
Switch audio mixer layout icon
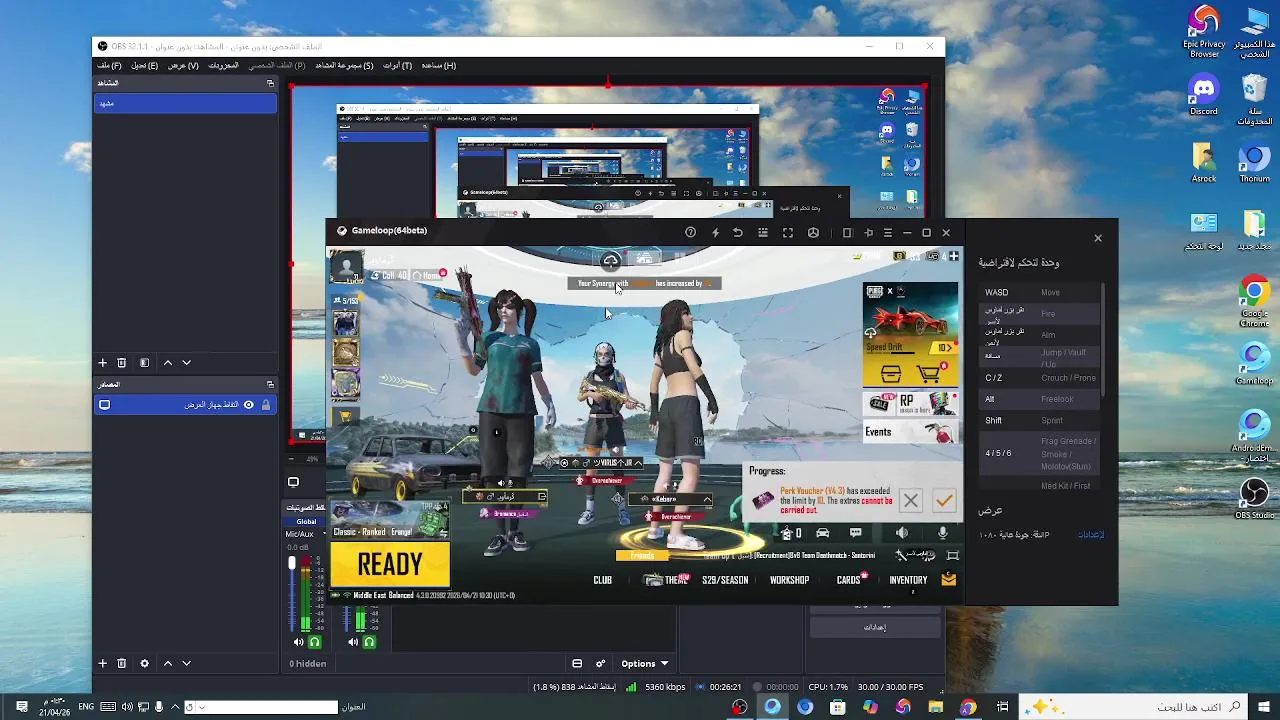(577, 663)
